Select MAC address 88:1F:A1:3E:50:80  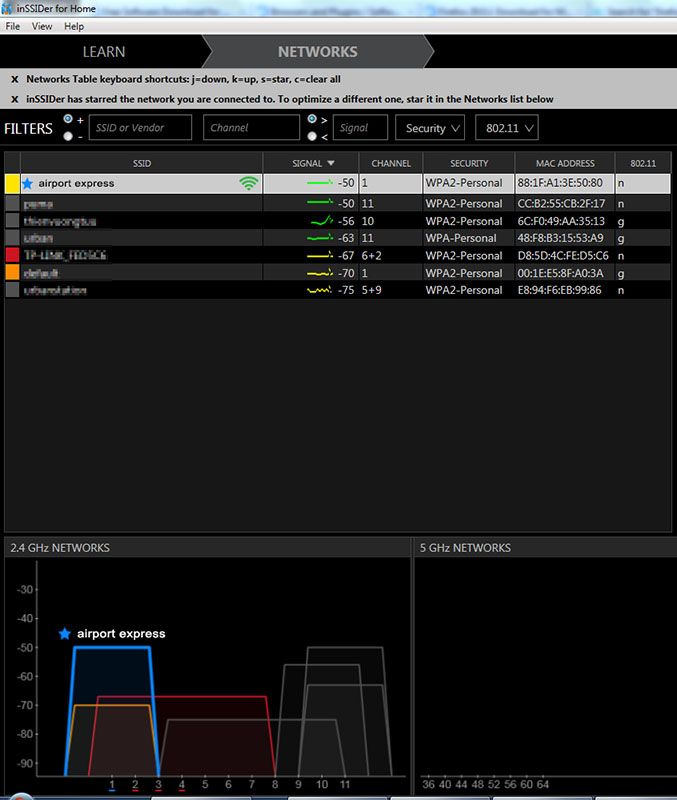point(560,183)
